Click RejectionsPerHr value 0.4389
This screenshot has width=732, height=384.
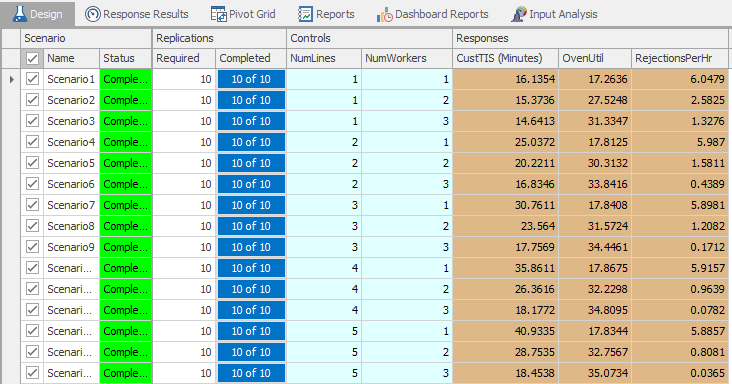pyautogui.click(x=680, y=184)
